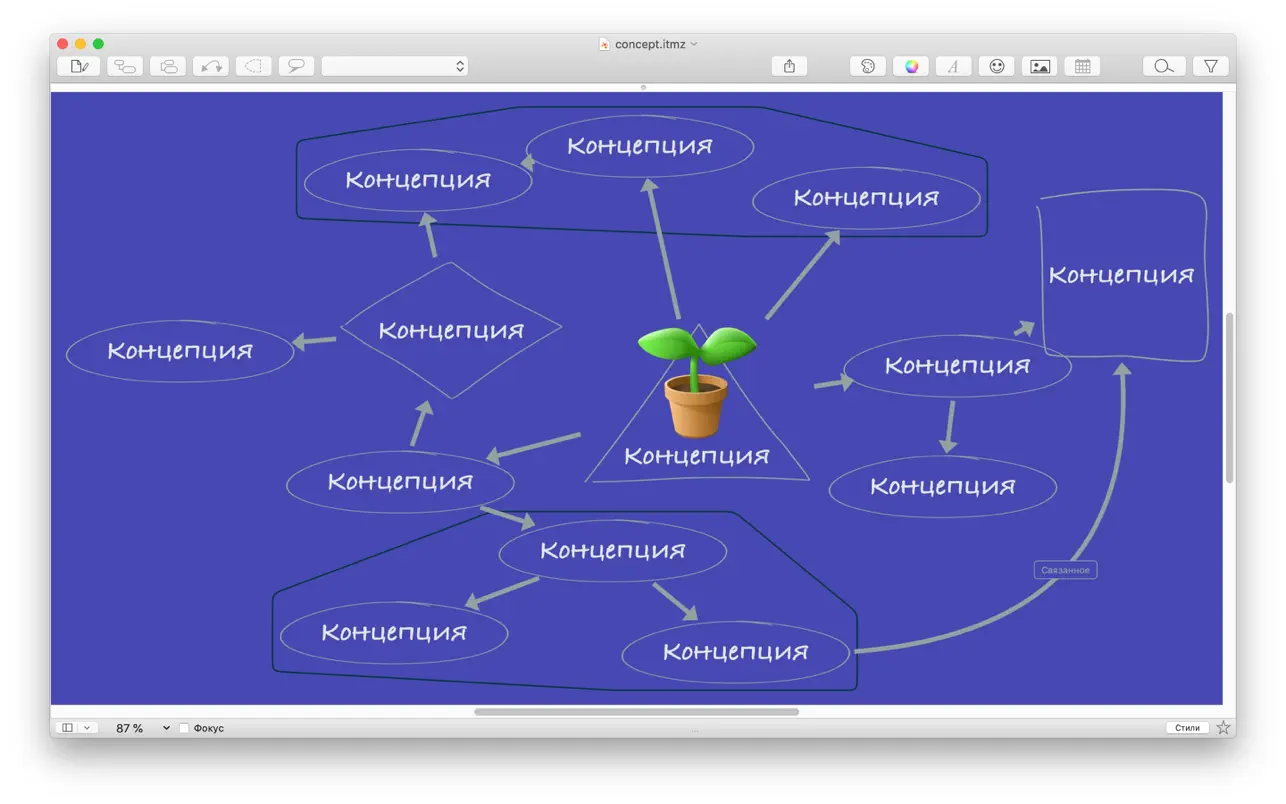This screenshot has width=1286, height=804.
Task: Select the central plant pot topic
Action: [x=697, y=385]
